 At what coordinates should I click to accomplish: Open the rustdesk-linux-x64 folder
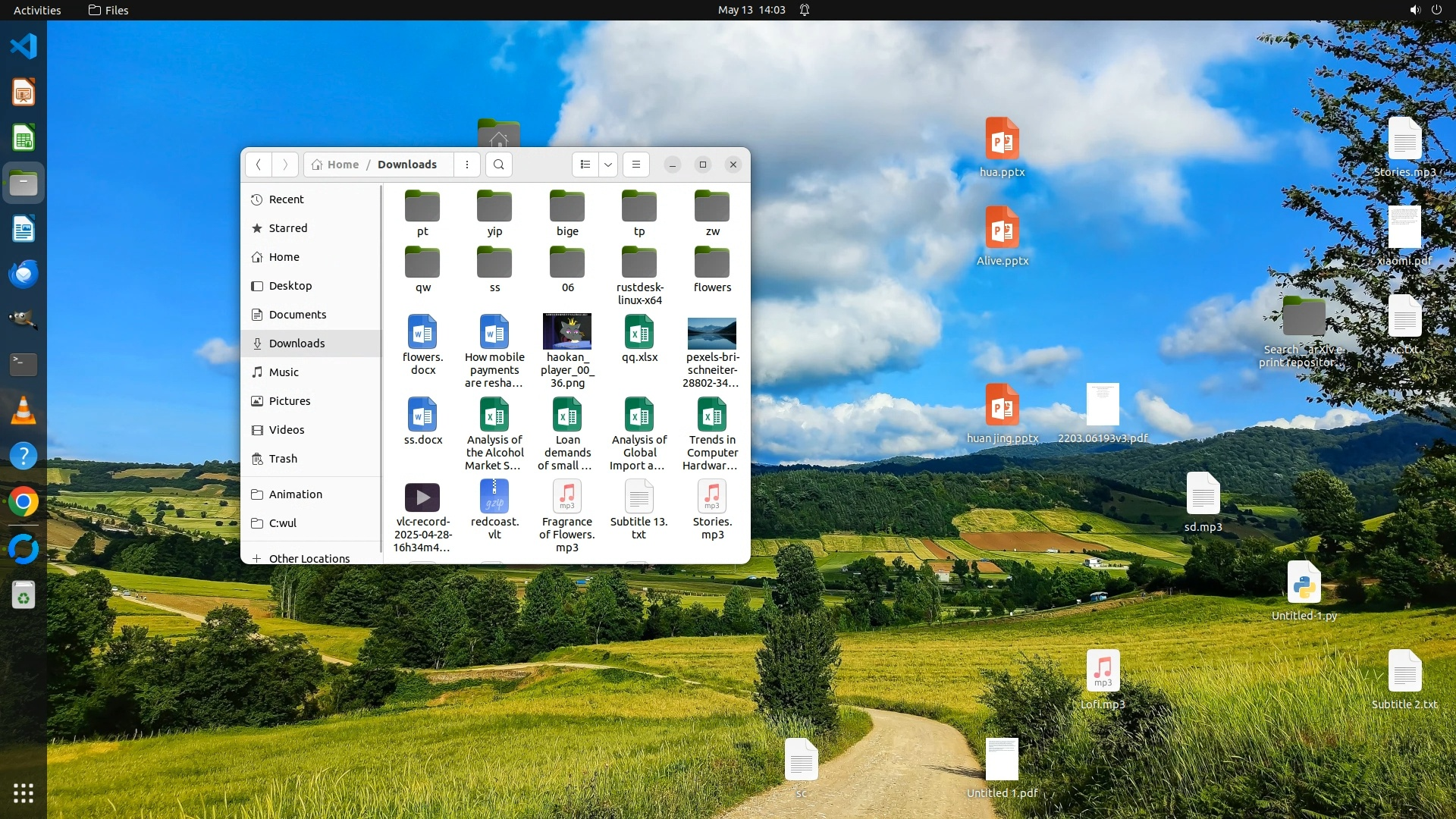(x=639, y=264)
